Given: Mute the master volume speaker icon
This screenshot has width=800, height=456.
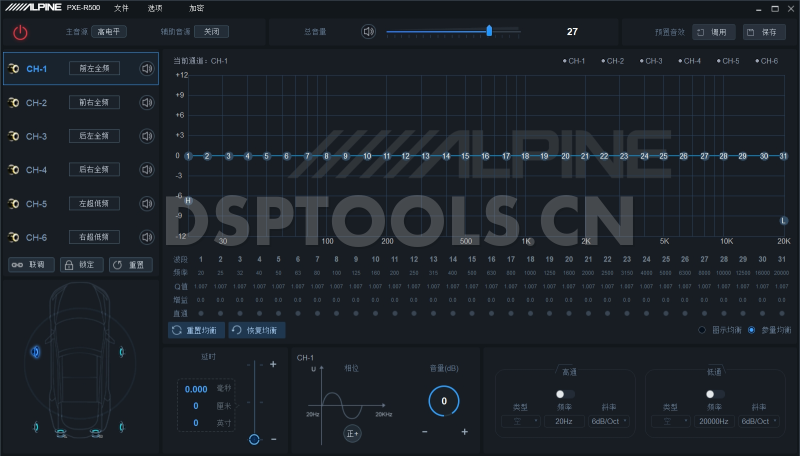Looking at the screenshot, I should tap(368, 32).
